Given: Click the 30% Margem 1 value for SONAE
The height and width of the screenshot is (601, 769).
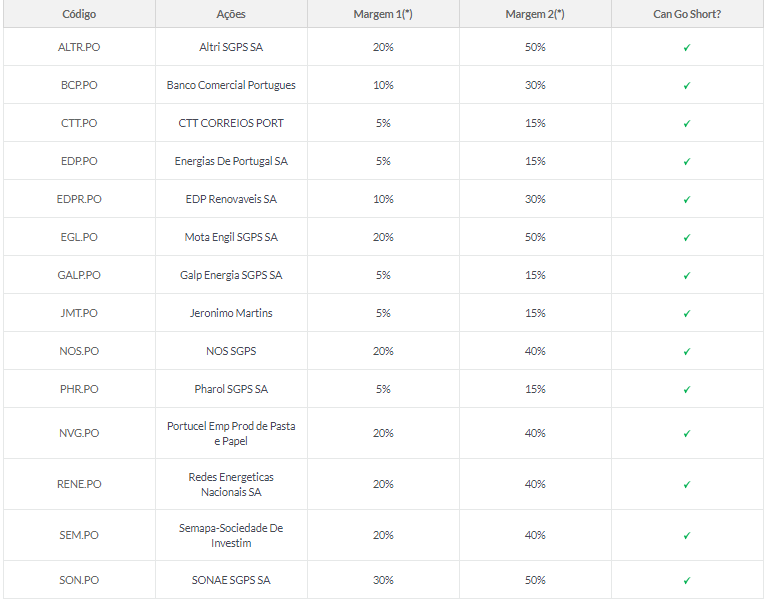Looking at the screenshot, I should click(x=383, y=580).
